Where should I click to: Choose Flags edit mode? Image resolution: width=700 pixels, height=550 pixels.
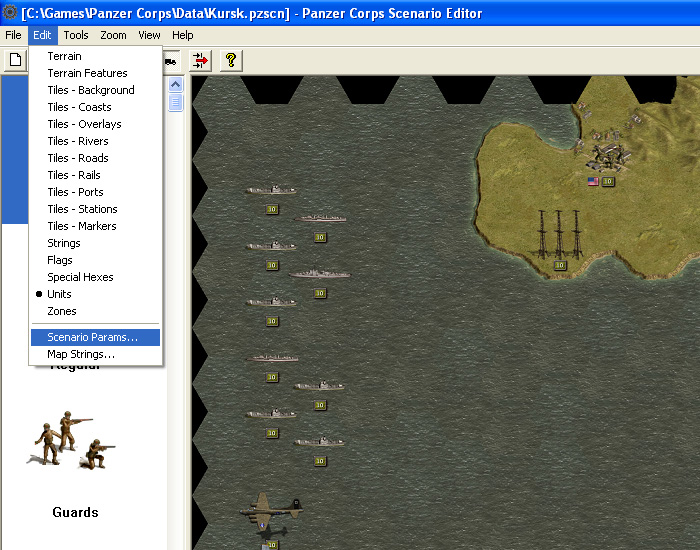click(96, 259)
